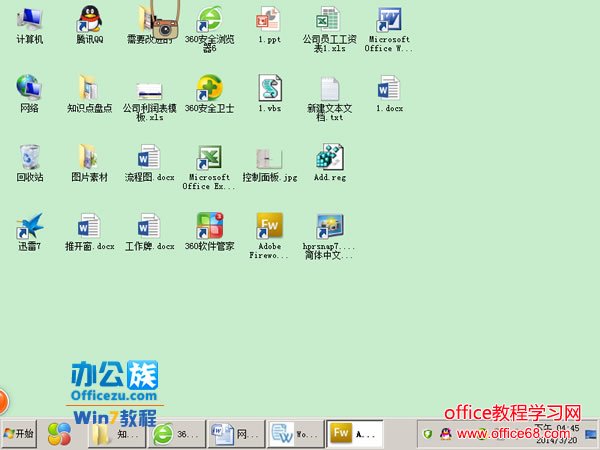This screenshot has height=450, width=600.
Task: Click the colorful pinwheel taskbar icon
Action: click(x=59, y=434)
